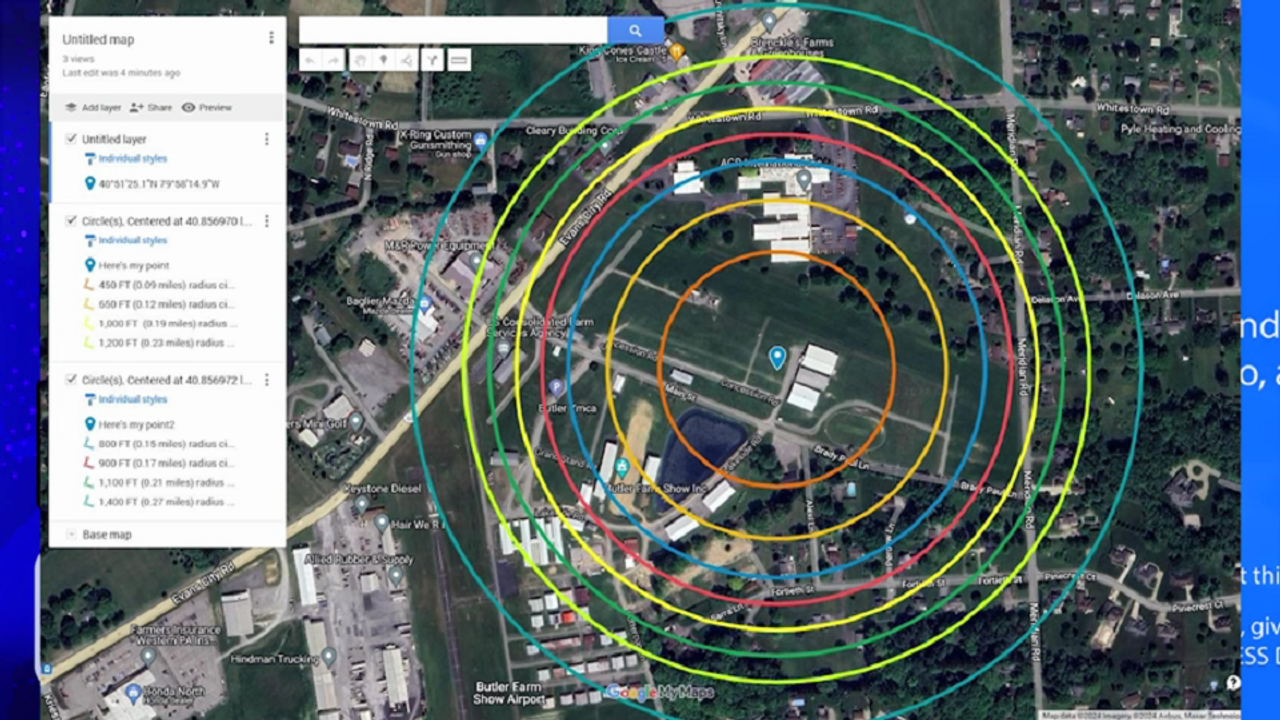The width and height of the screenshot is (1280, 720).
Task: Open the Add directions tool
Action: [x=432, y=61]
